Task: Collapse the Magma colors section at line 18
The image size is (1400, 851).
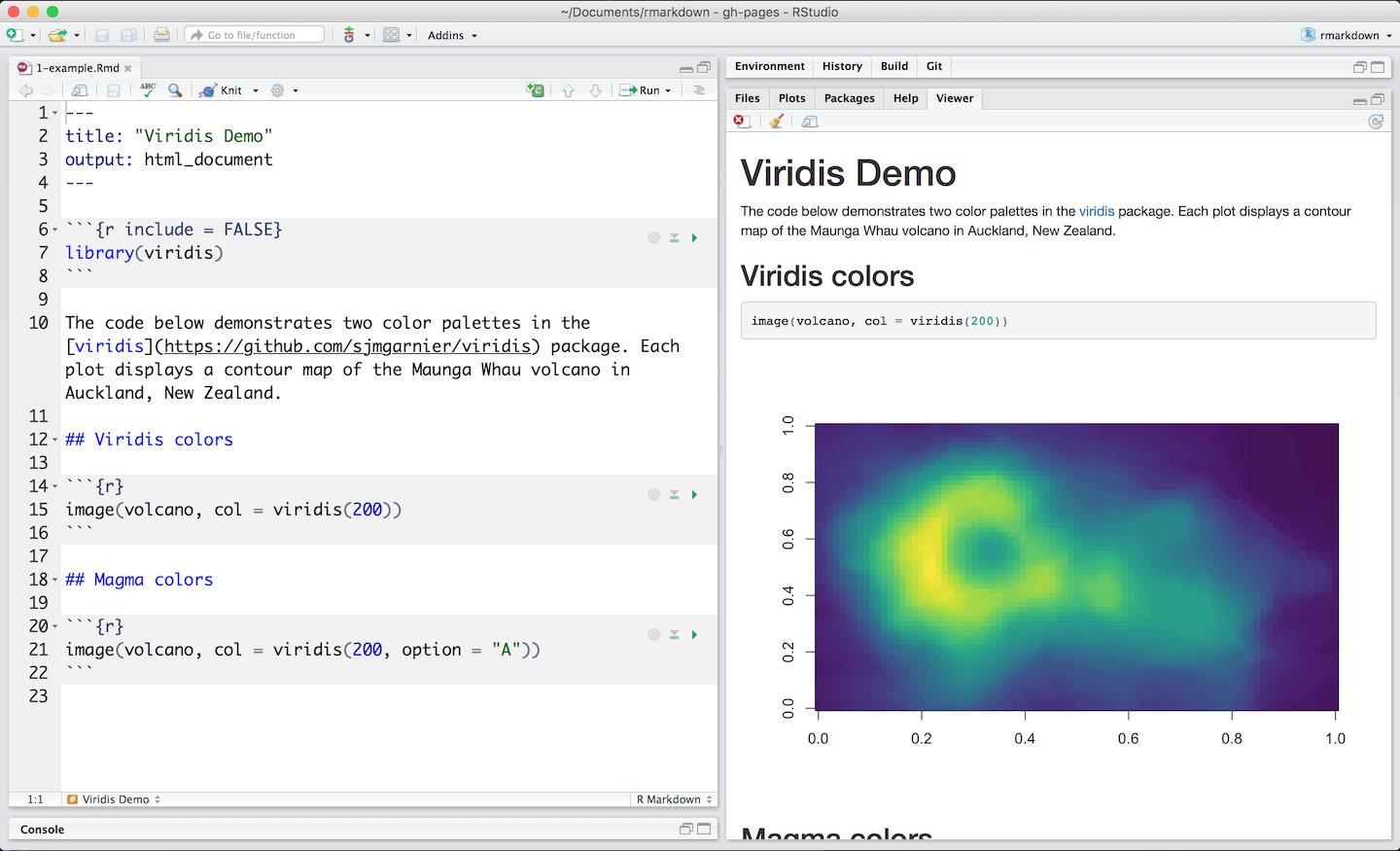Action: point(54,580)
